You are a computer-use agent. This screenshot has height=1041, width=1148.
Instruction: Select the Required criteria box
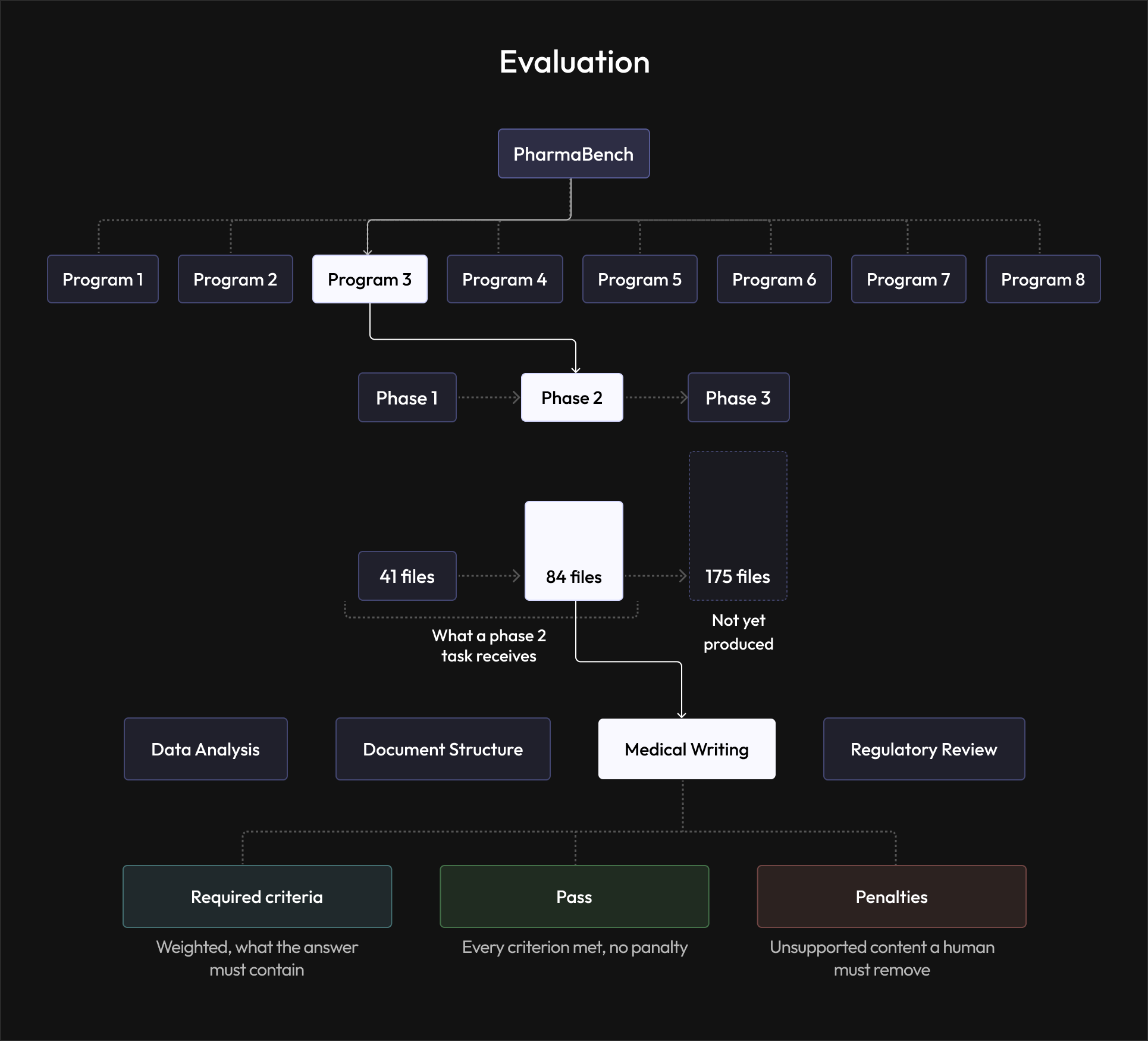258,896
